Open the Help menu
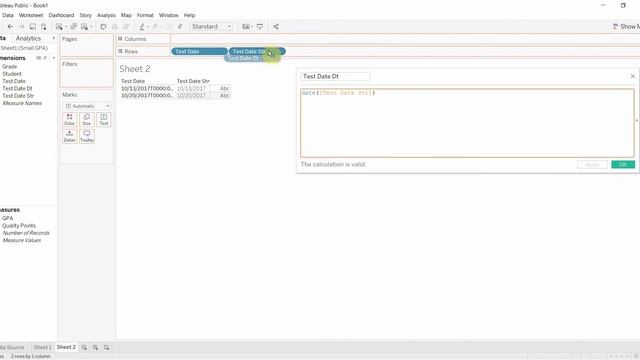The width and height of the screenshot is (640, 360). 189,15
